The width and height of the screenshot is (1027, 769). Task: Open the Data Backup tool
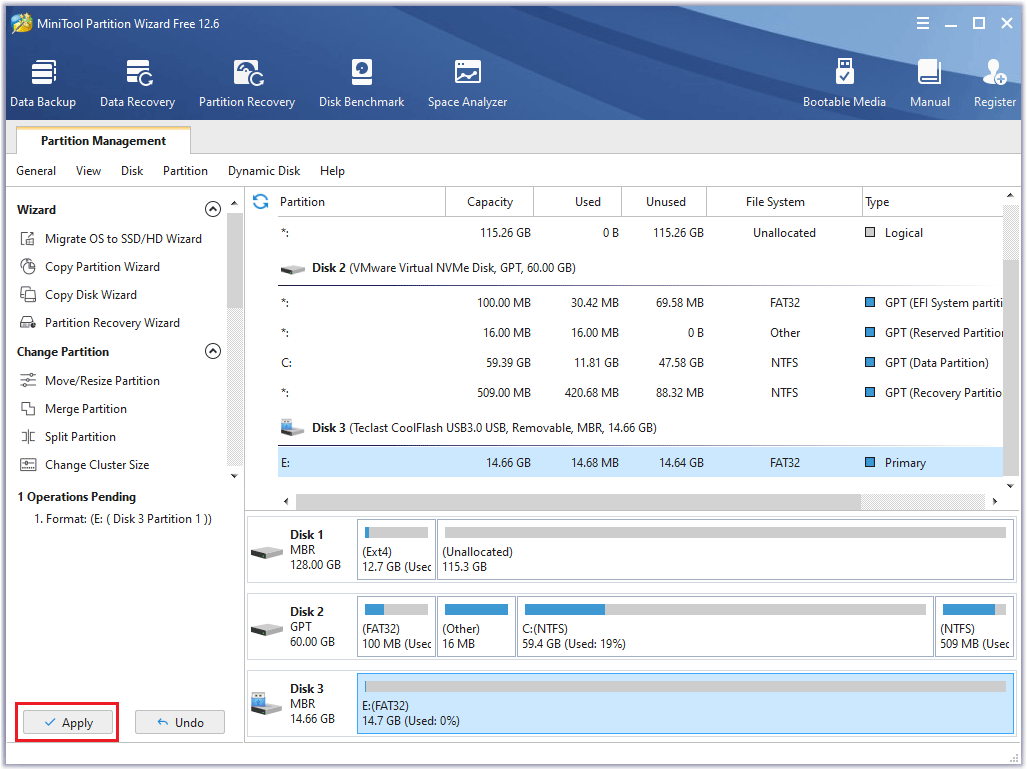pos(43,84)
